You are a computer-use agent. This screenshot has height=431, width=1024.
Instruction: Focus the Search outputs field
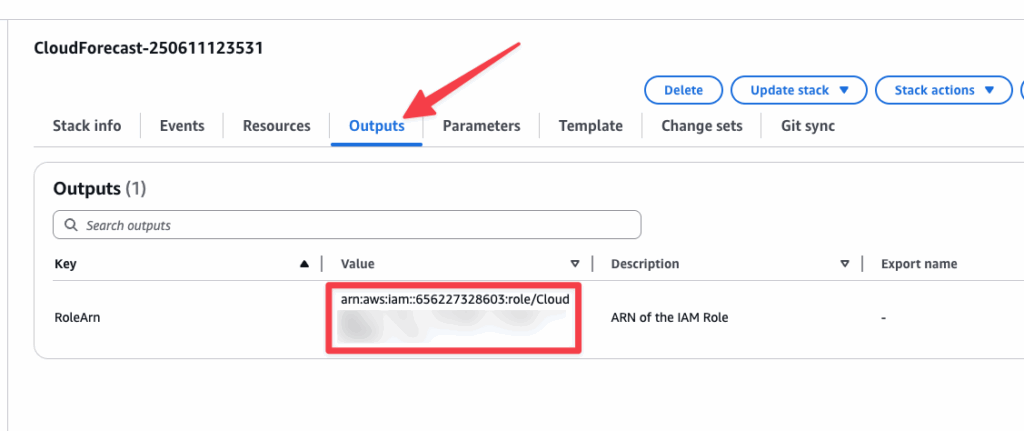[x=347, y=225]
